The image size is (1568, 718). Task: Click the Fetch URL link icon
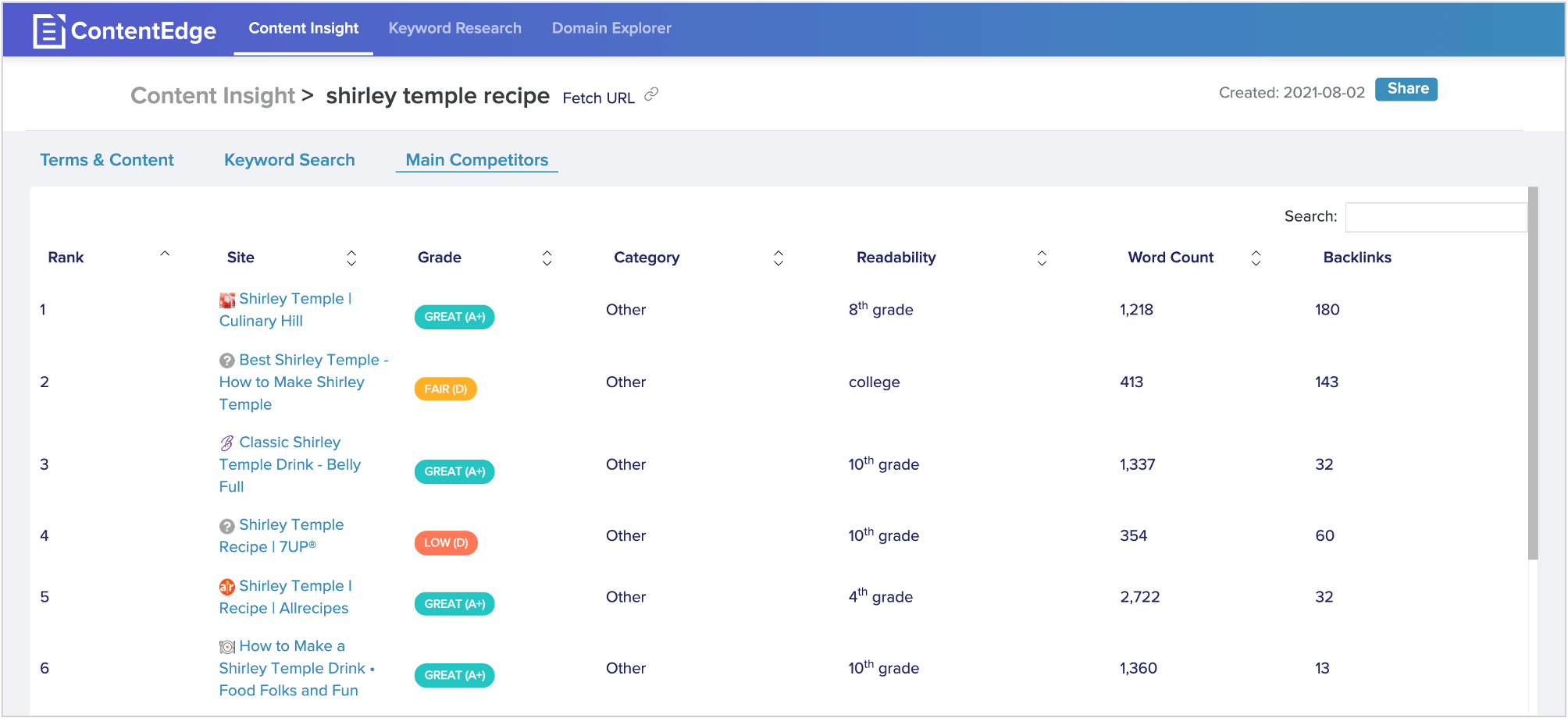[651, 94]
